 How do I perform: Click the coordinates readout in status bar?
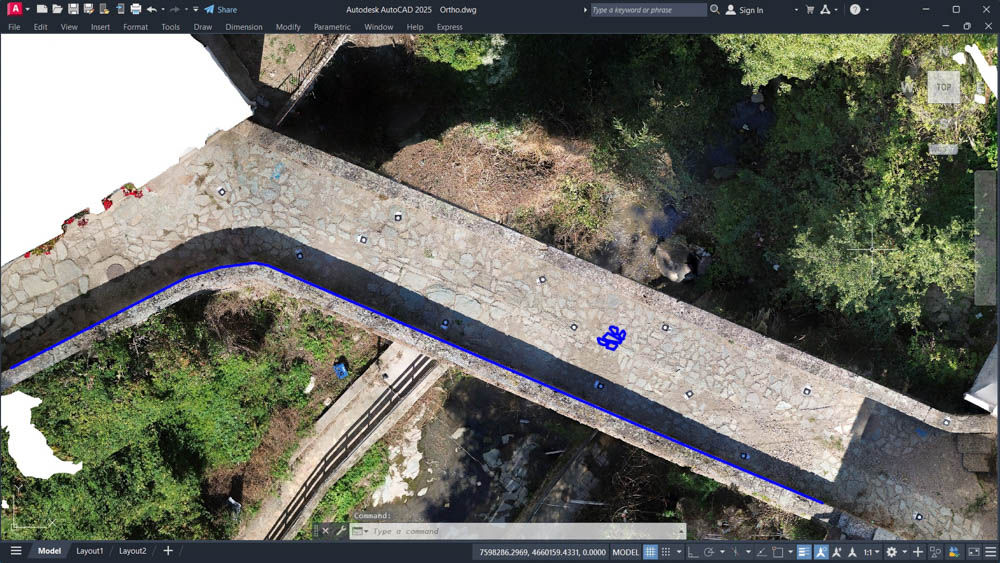(543, 552)
